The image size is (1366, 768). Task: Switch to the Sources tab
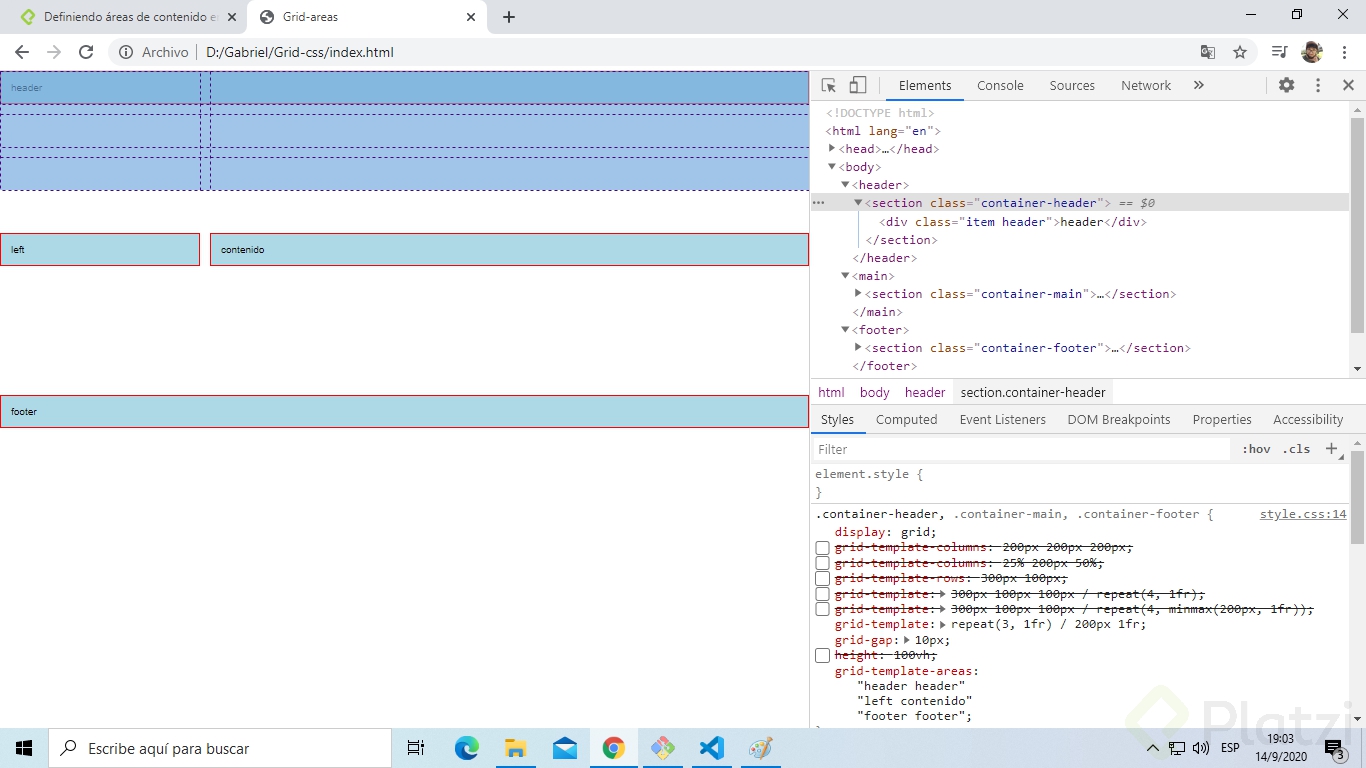pos(1072,85)
